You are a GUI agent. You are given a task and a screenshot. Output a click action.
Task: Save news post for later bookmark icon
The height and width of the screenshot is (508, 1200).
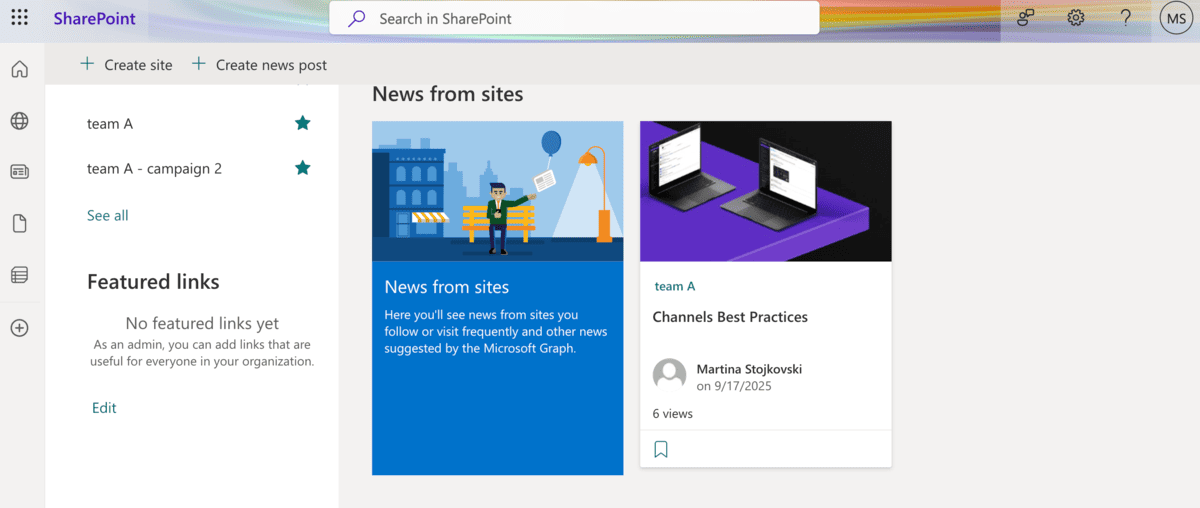[661, 450]
